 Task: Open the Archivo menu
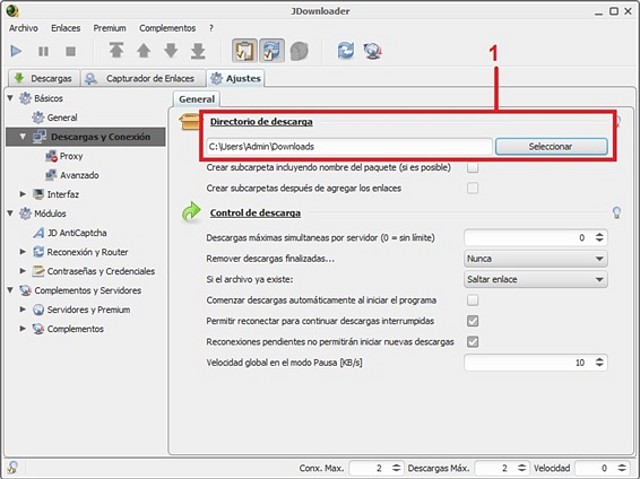pyautogui.click(x=24, y=28)
